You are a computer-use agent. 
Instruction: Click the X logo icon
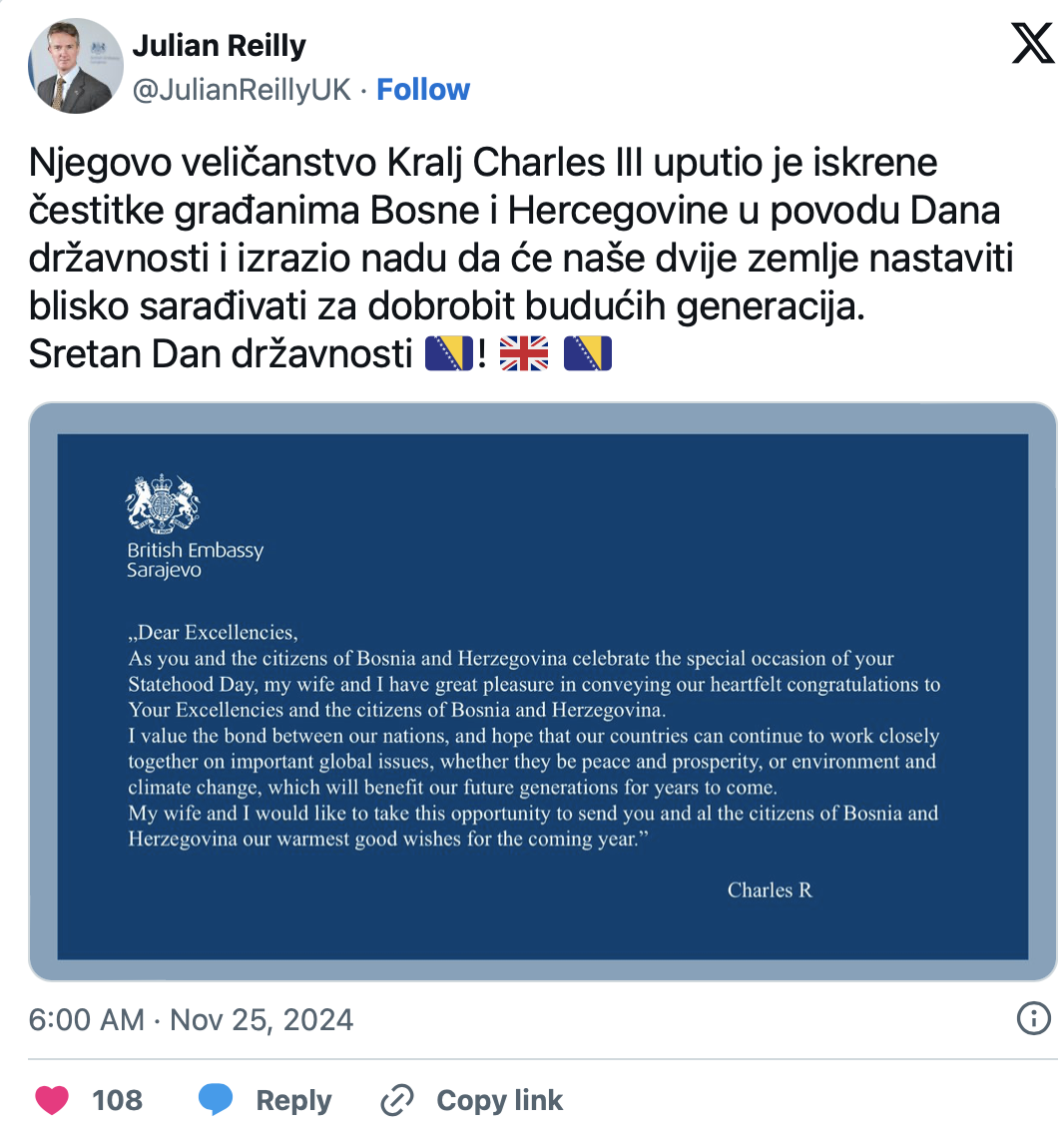tap(1032, 44)
